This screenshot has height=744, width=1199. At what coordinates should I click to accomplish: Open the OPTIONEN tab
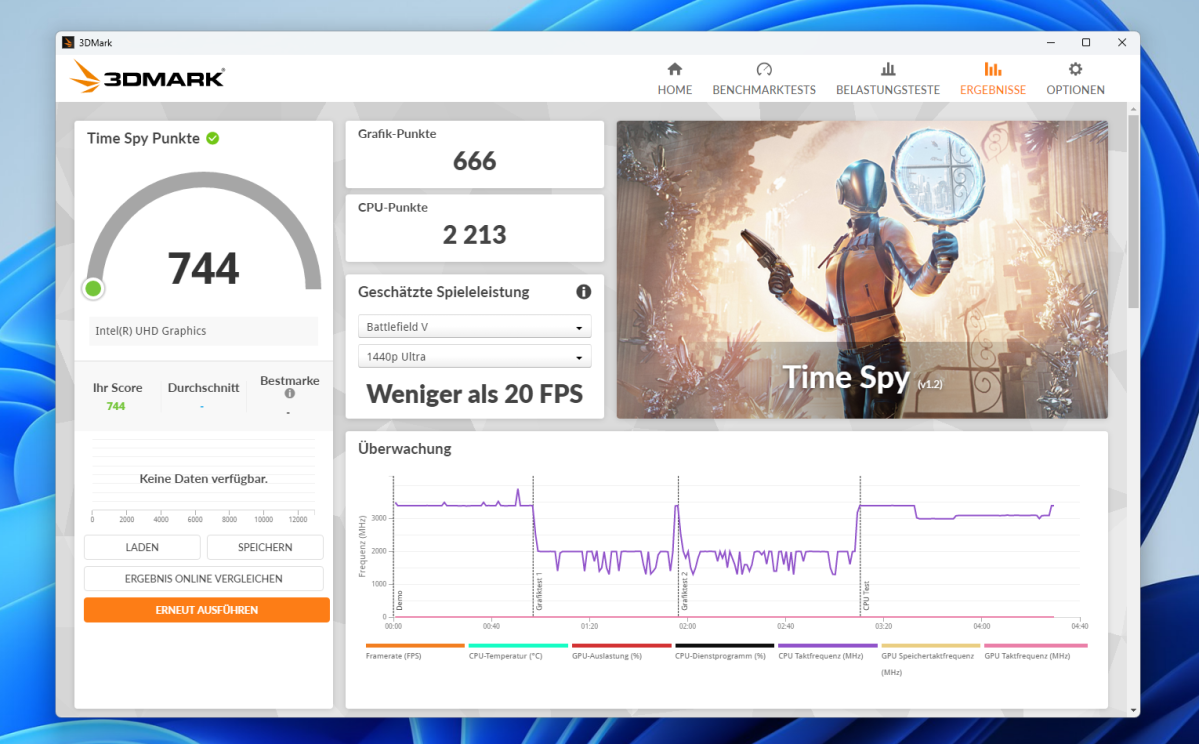coord(1075,80)
